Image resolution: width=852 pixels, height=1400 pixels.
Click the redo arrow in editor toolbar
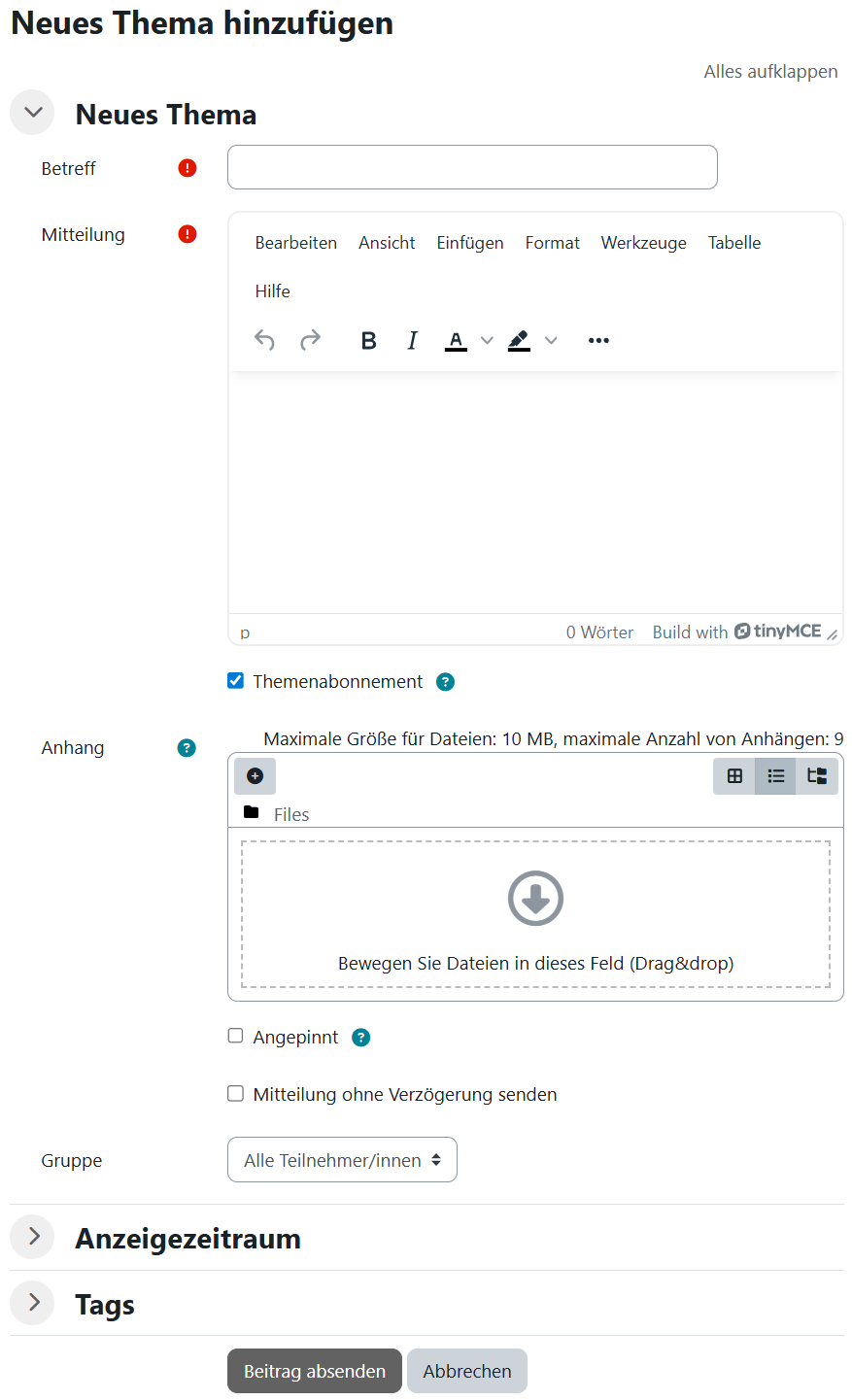(x=310, y=340)
